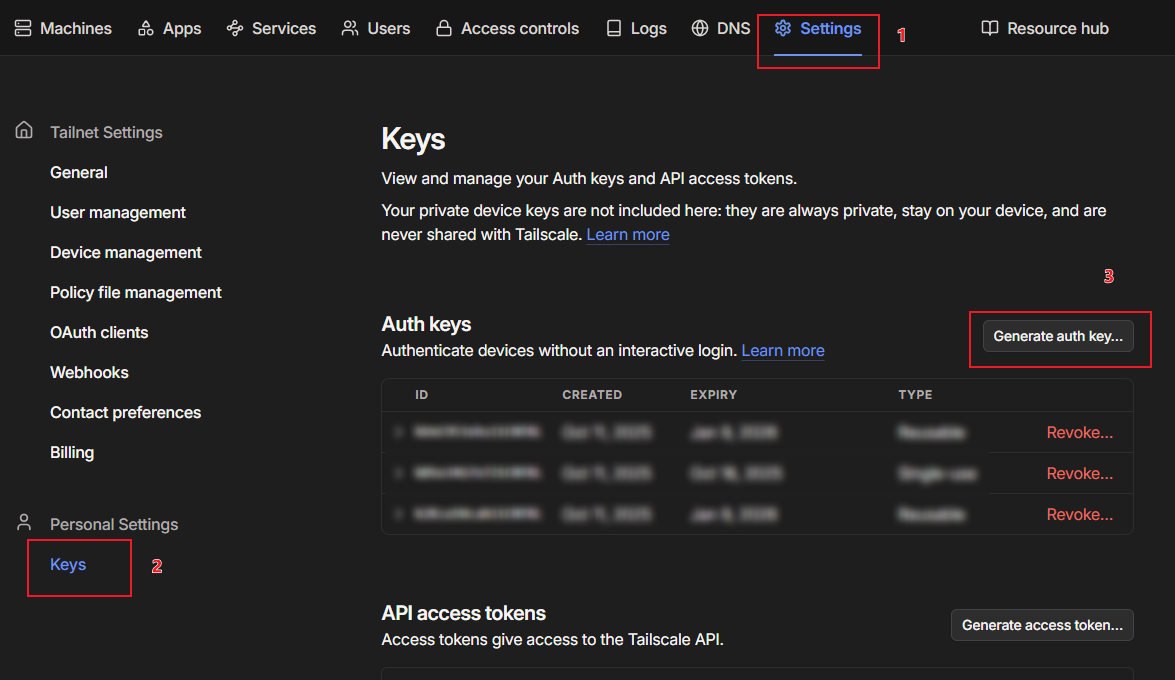Open General in Tailnet Settings sidebar
The image size is (1175, 680).
79,172
